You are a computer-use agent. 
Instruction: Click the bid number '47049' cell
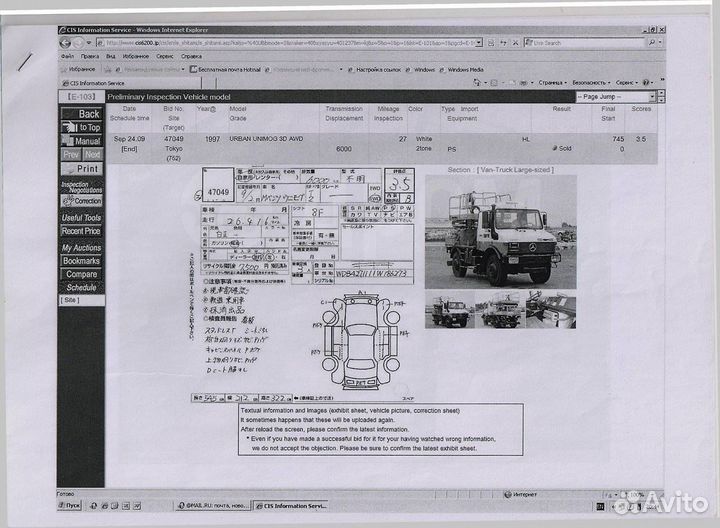tap(174, 139)
